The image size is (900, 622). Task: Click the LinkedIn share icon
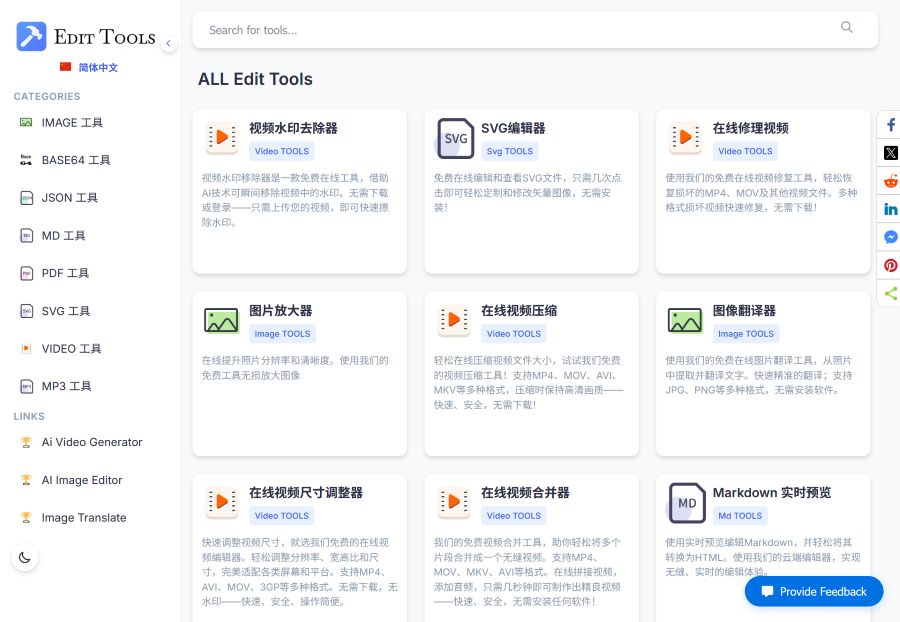point(889,208)
